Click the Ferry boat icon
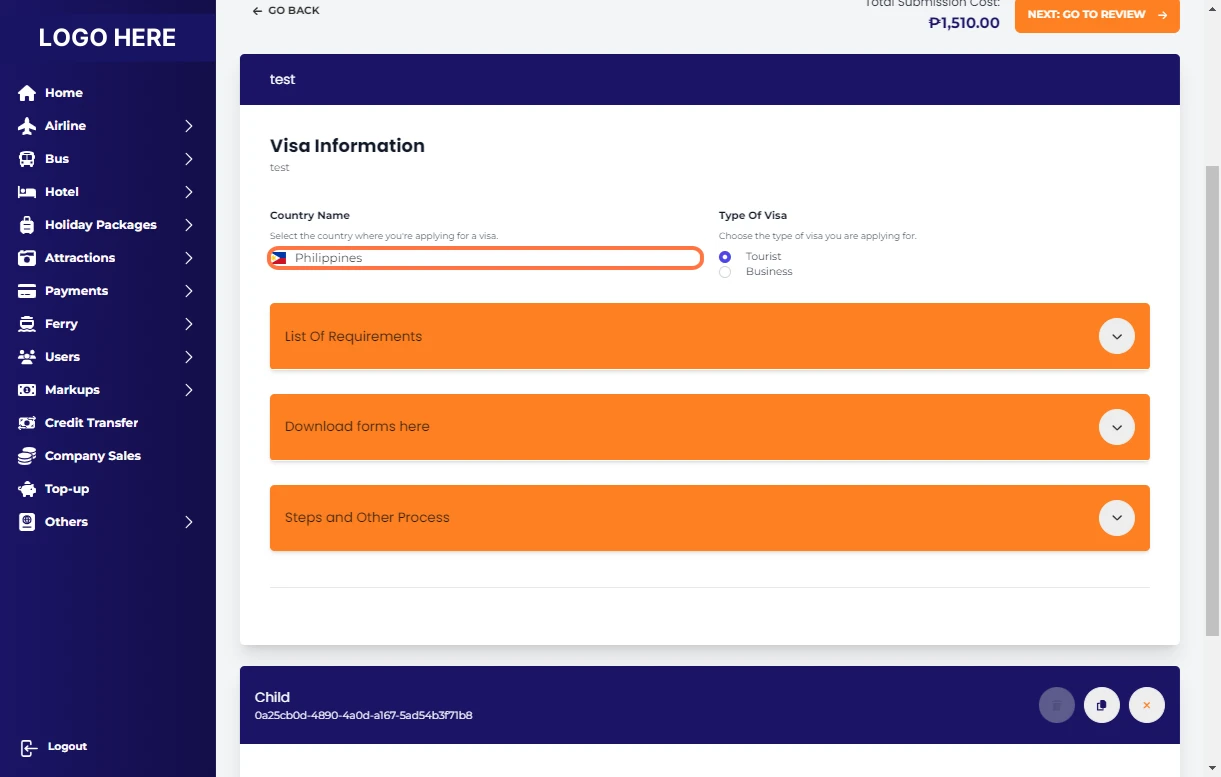1221x777 pixels. [x=27, y=324]
